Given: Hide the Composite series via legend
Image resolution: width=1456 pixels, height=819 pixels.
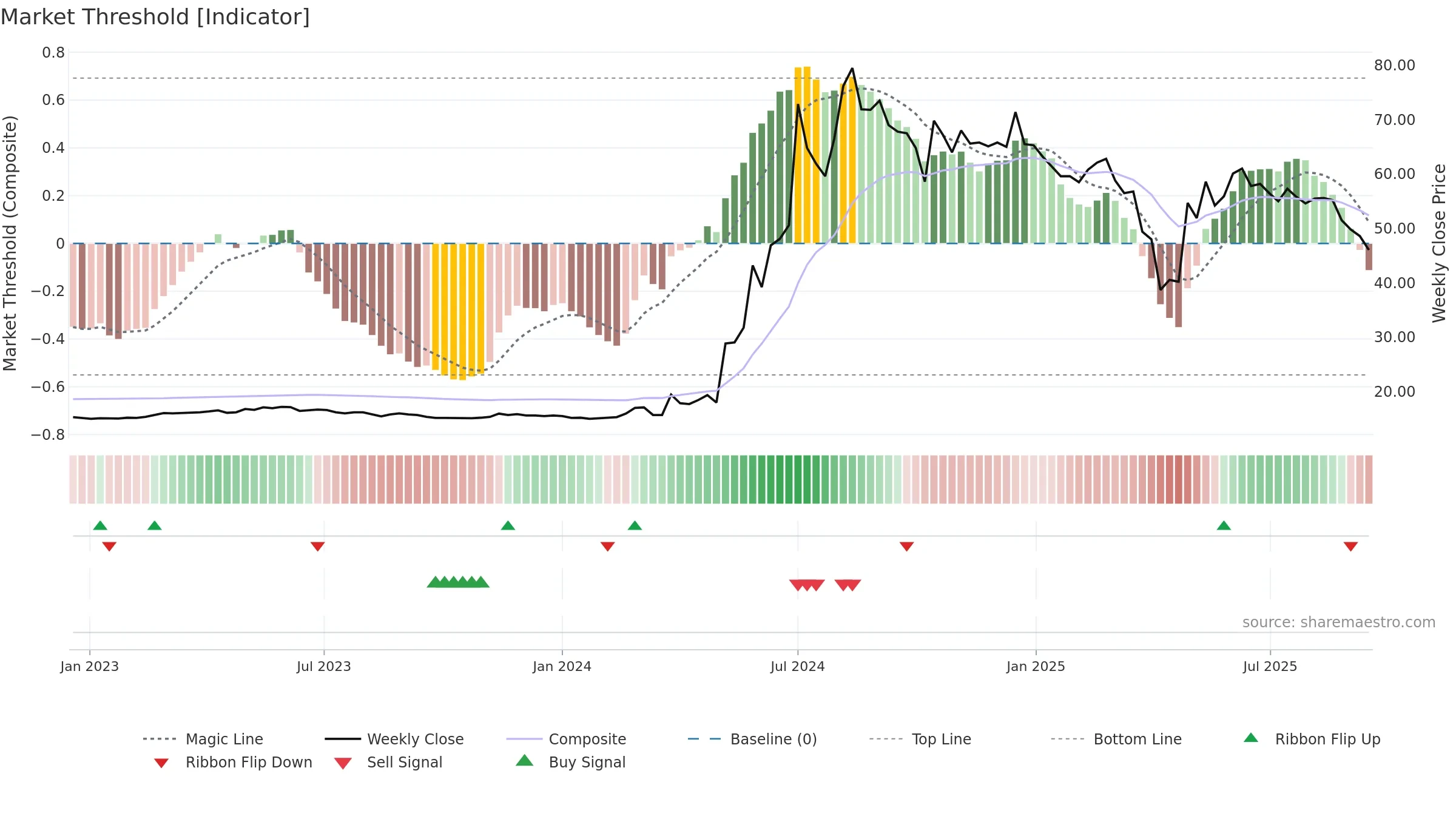Looking at the screenshot, I should (x=566, y=739).
